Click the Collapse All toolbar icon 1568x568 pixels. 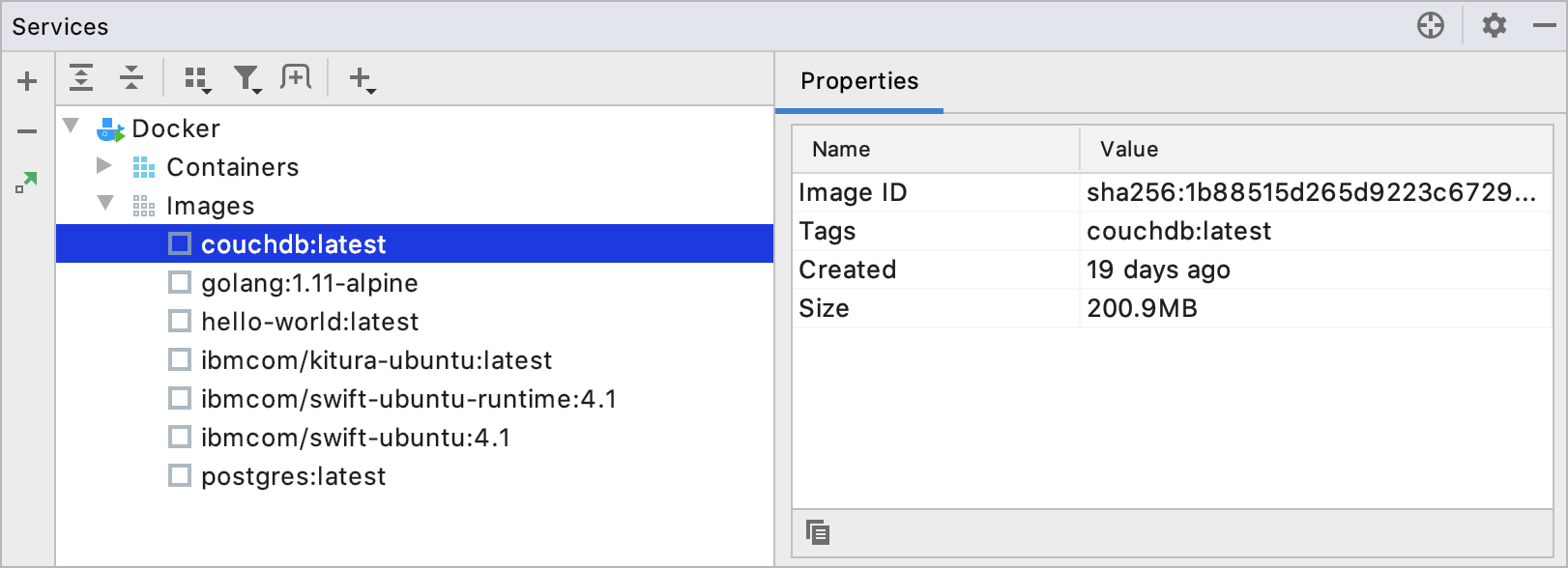coord(131,78)
